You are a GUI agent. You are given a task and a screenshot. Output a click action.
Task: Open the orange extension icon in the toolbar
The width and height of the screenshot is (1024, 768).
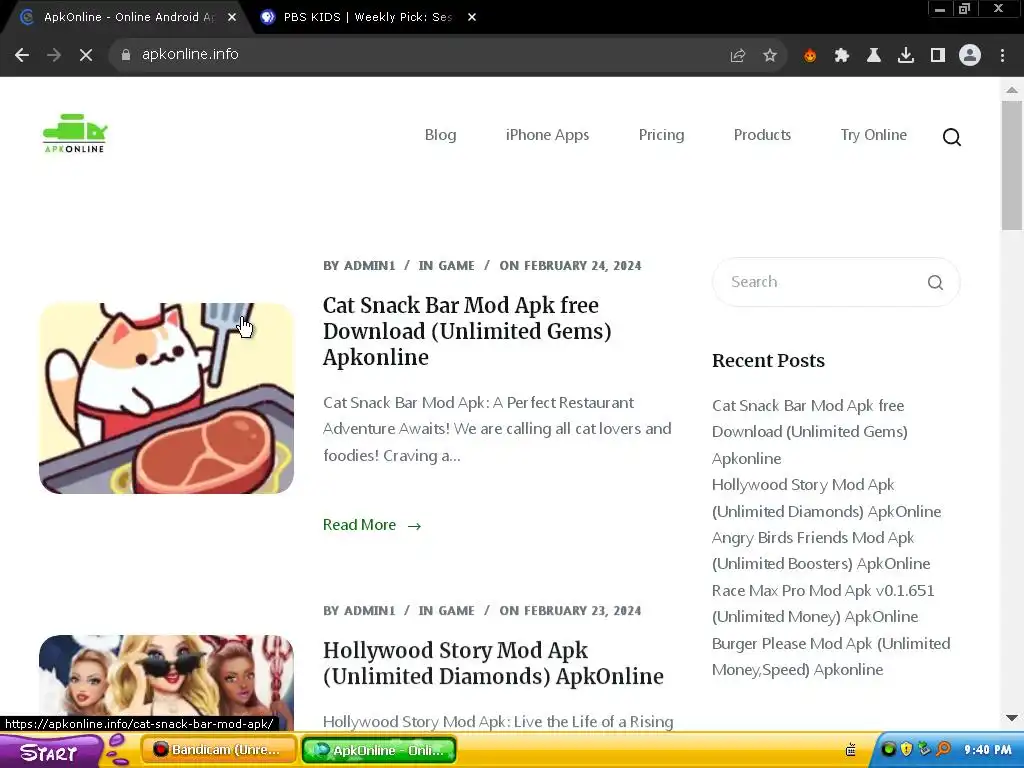810,56
